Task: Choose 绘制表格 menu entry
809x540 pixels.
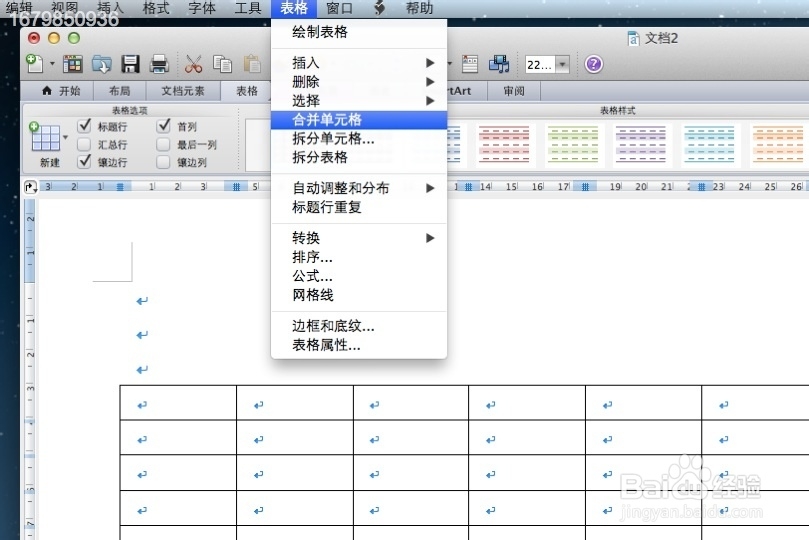Action: 359,32
